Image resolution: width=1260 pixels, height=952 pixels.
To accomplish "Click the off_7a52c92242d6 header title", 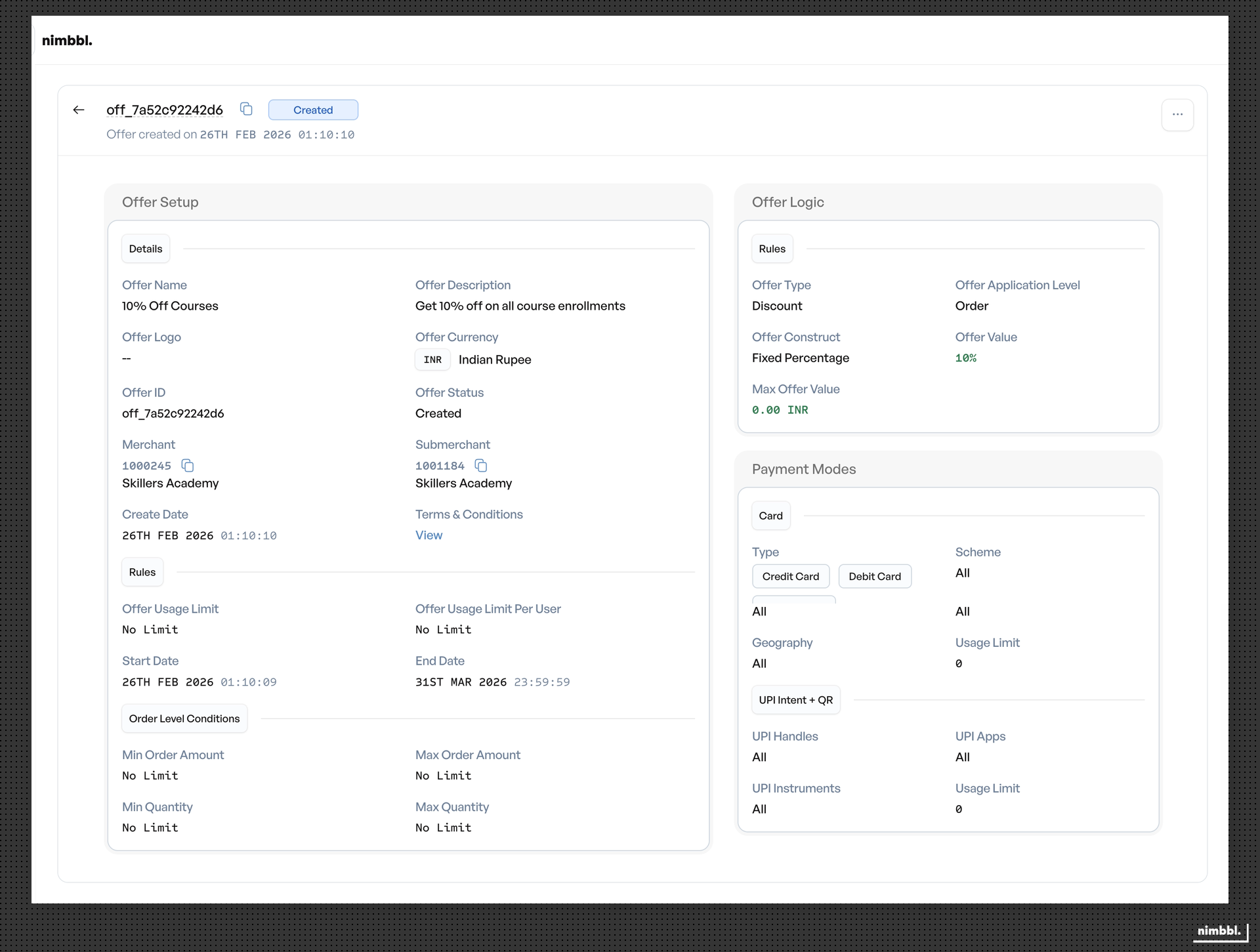I will click(x=165, y=110).
